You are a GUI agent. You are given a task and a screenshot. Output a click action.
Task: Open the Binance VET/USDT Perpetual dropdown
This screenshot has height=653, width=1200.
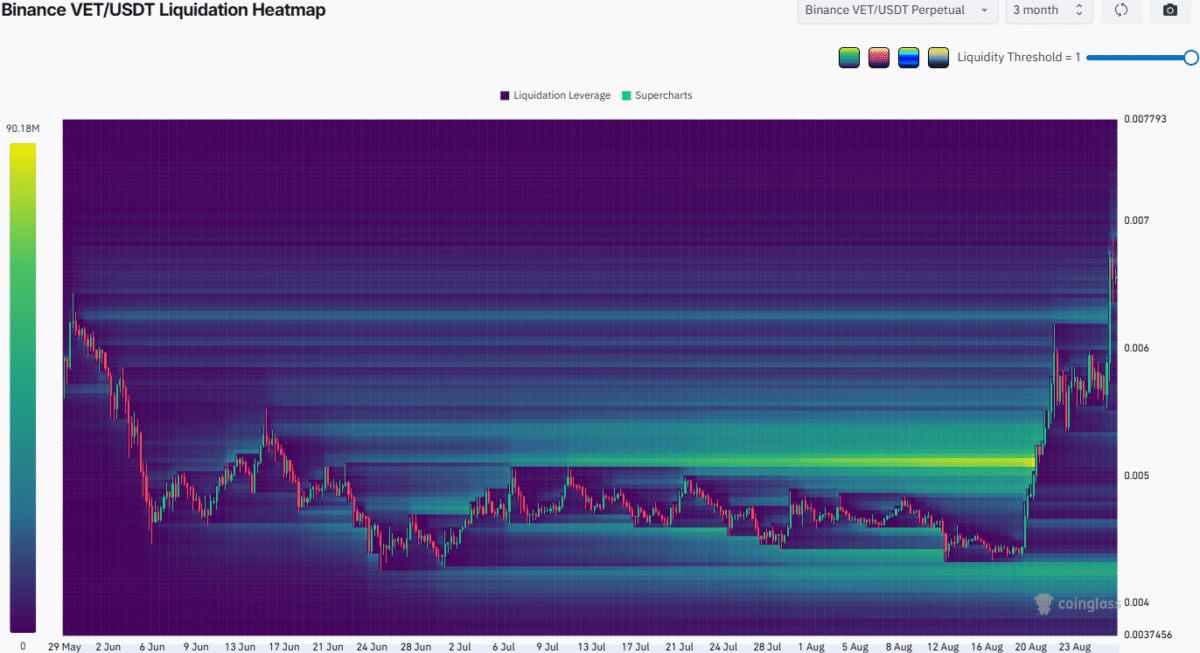(897, 10)
